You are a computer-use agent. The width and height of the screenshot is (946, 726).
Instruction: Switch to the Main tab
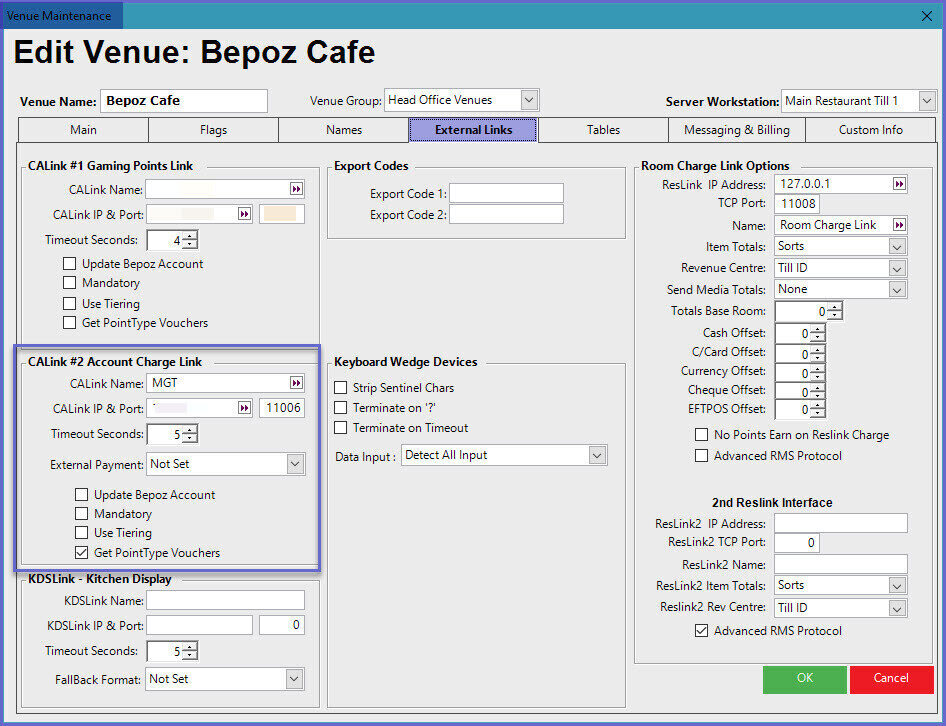[83, 130]
